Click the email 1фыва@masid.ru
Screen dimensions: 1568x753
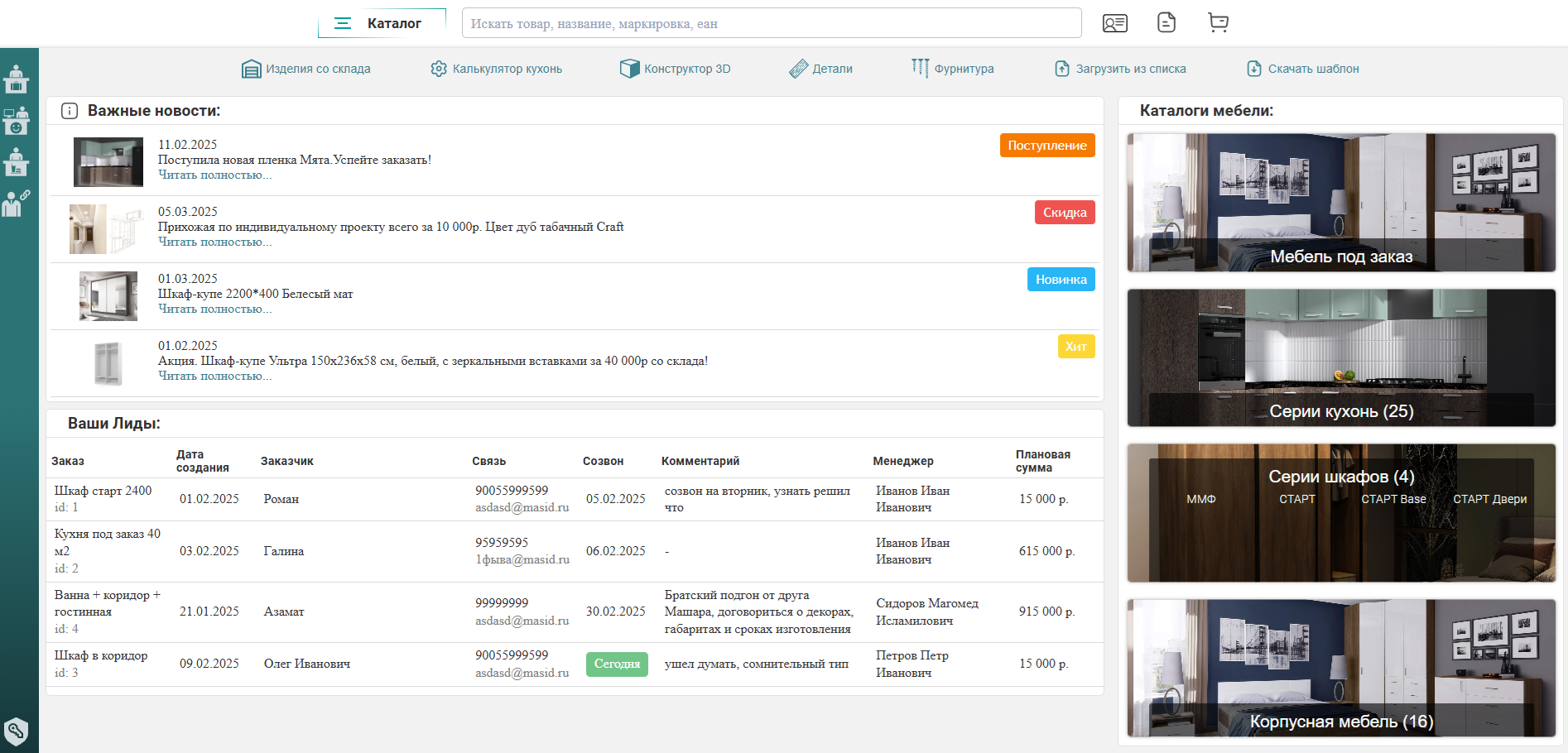[x=522, y=559]
